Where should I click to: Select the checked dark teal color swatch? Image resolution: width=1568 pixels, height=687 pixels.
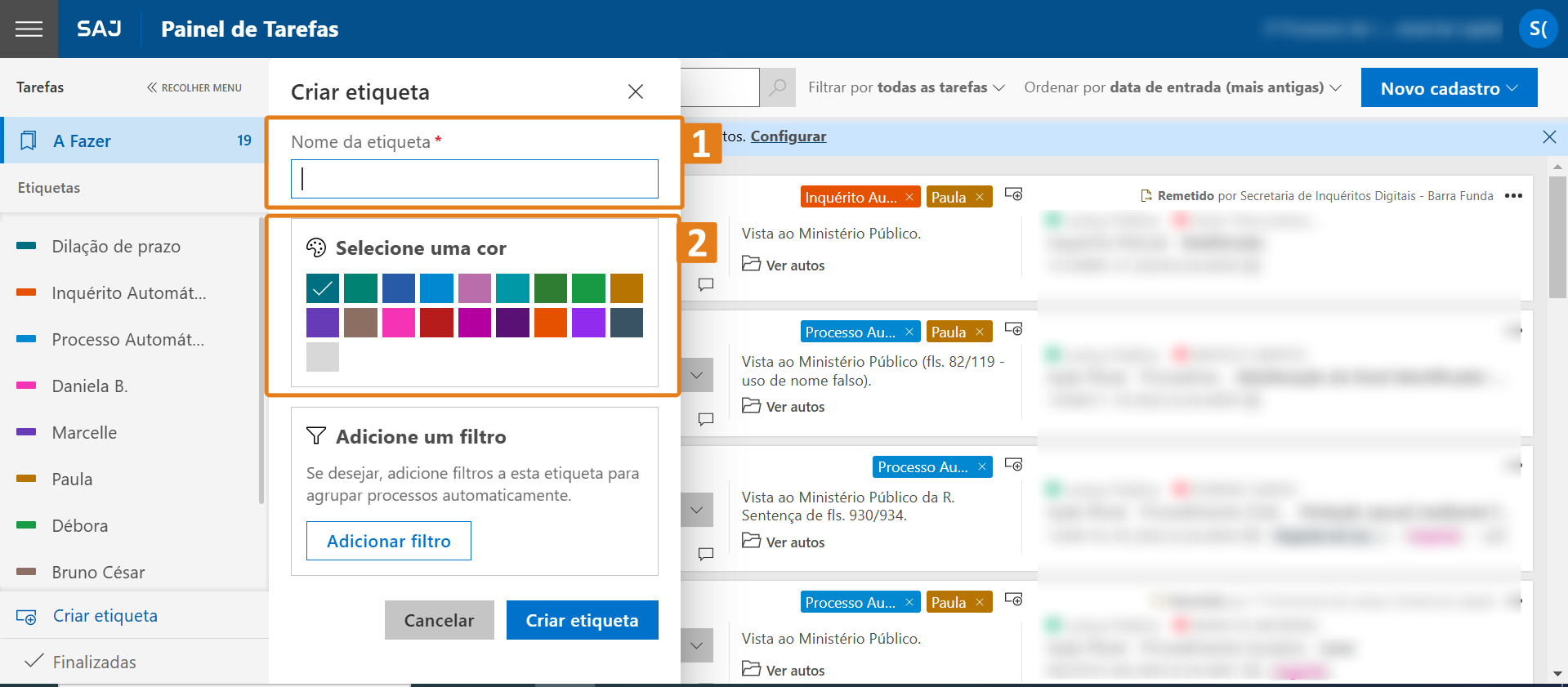(x=323, y=288)
